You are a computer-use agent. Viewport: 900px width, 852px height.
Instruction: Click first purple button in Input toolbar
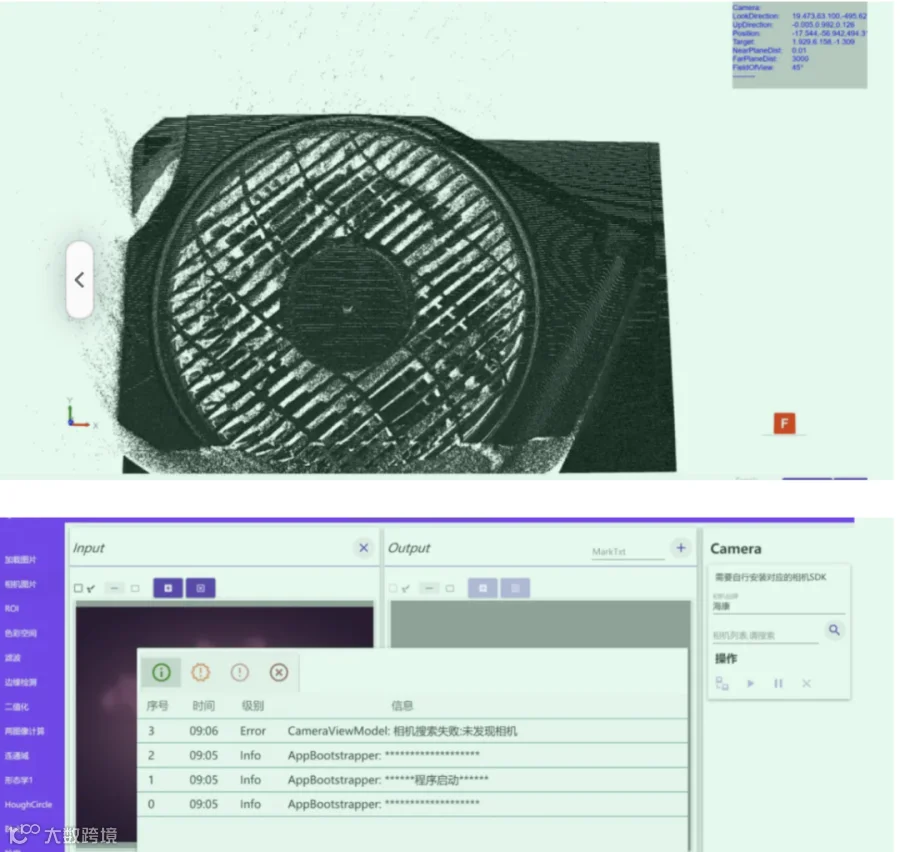[x=168, y=588]
